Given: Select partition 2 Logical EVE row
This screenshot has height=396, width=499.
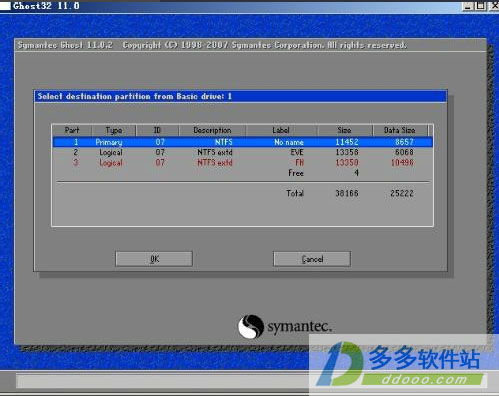Looking at the screenshot, I should pyautogui.click(x=243, y=152).
